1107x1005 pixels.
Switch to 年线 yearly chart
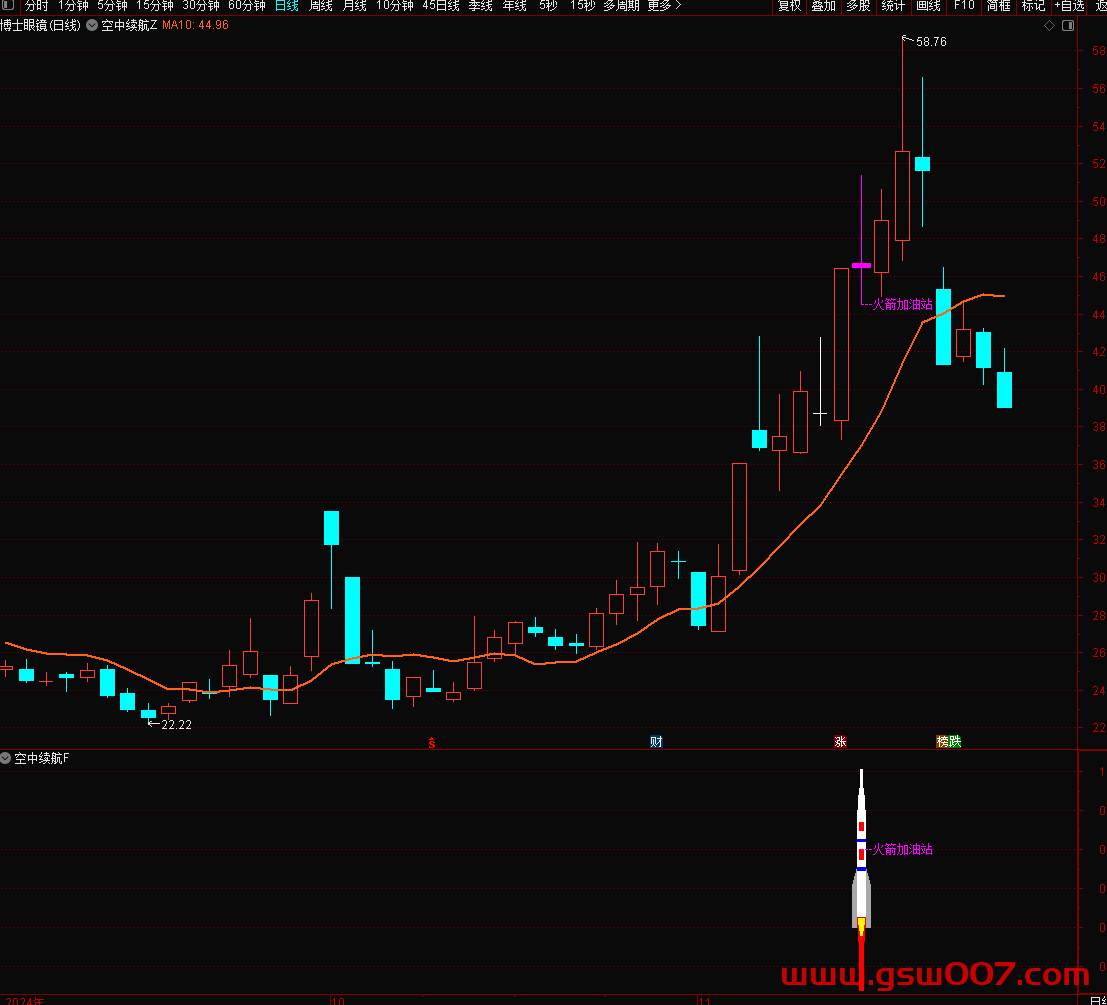pyautogui.click(x=514, y=6)
